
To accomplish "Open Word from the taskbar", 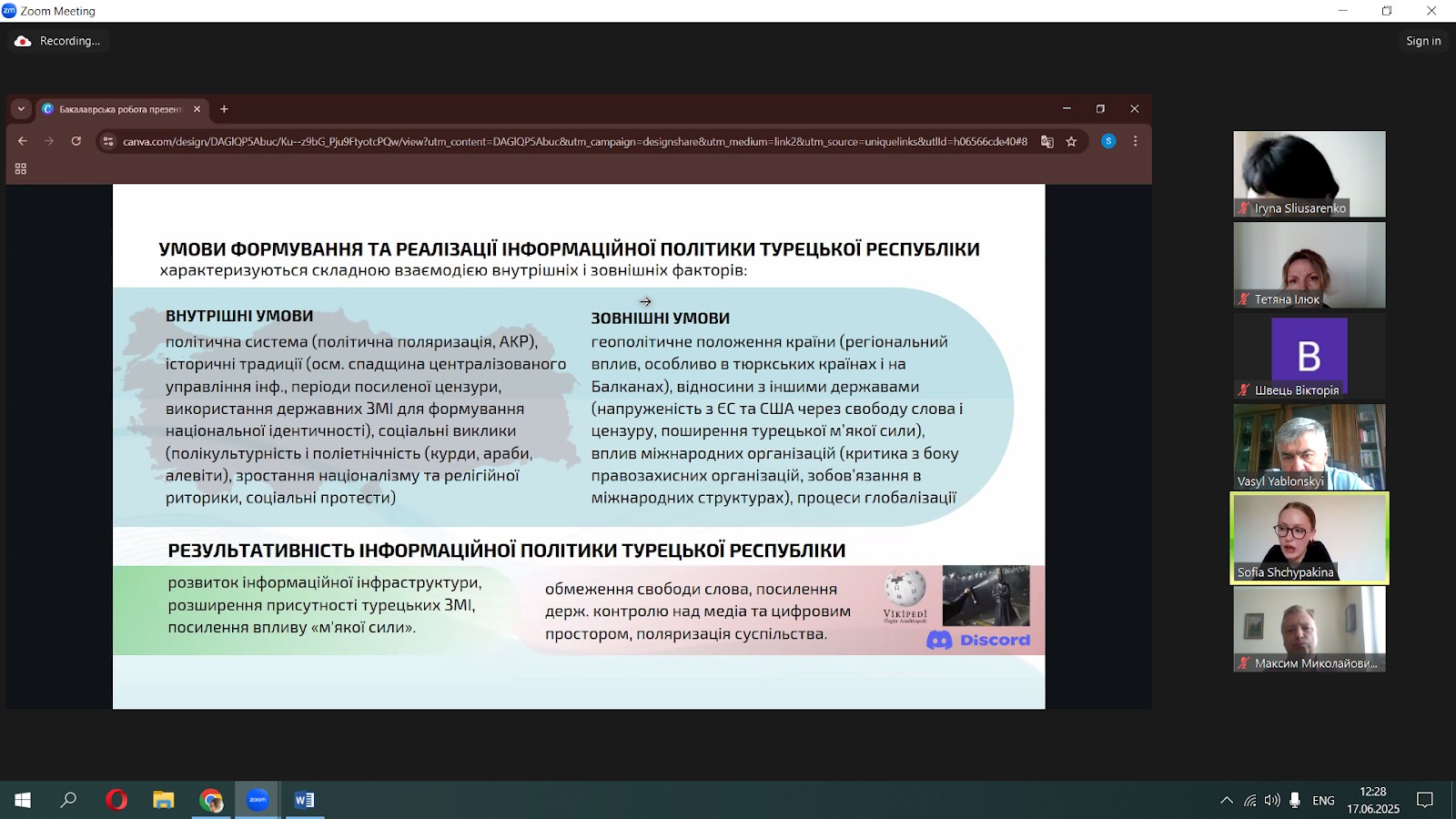I will [x=304, y=800].
